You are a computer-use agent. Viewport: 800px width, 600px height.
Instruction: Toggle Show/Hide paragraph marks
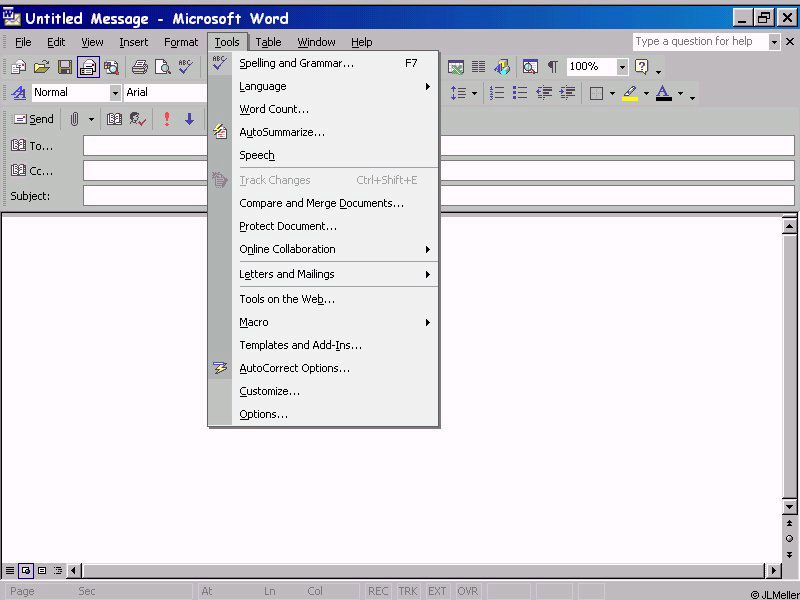click(x=552, y=67)
